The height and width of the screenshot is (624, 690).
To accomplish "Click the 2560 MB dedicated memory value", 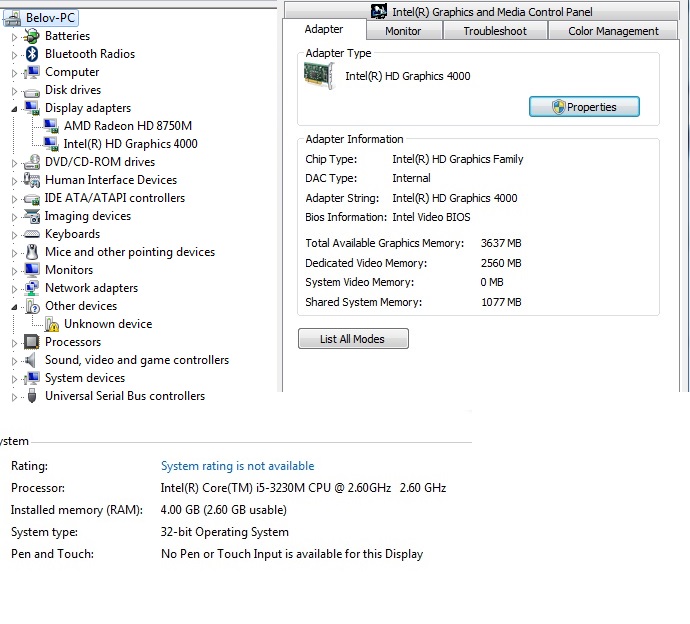I will point(501,263).
